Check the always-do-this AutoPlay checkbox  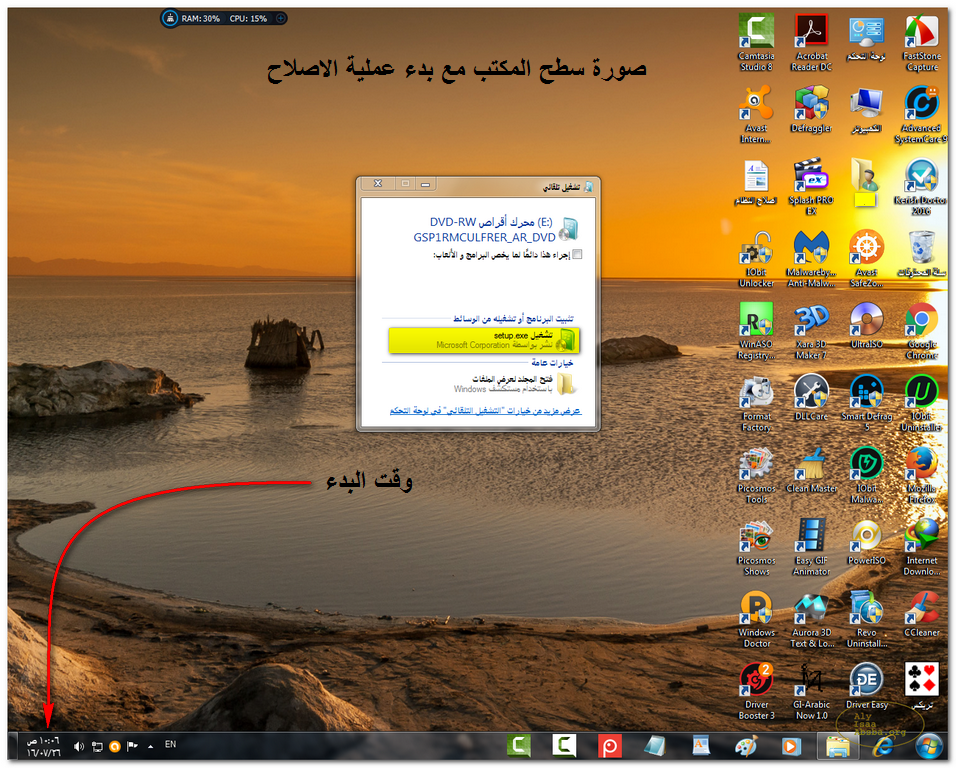(577, 255)
